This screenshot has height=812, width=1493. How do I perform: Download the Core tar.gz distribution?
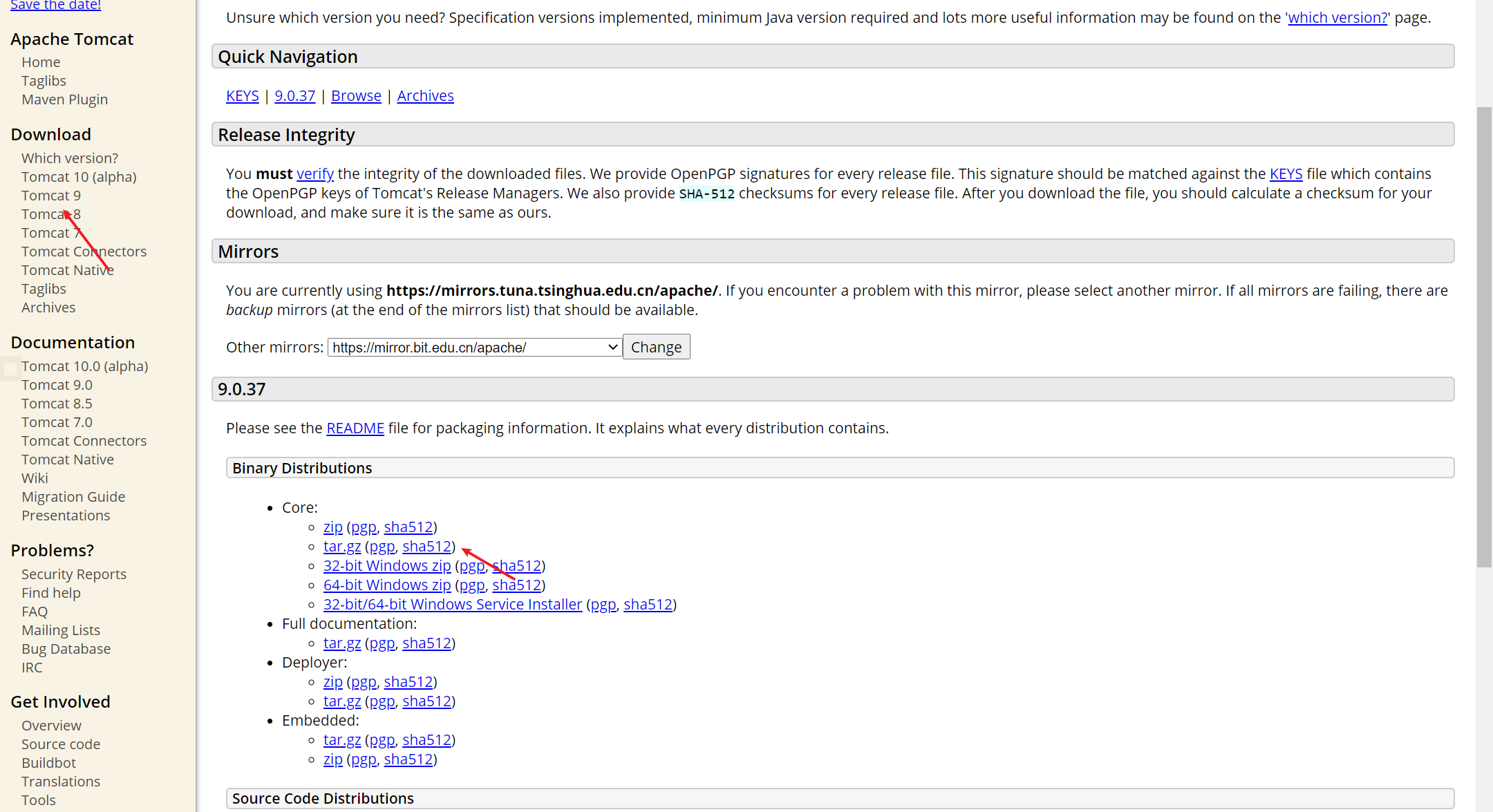click(x=342, y=547)
